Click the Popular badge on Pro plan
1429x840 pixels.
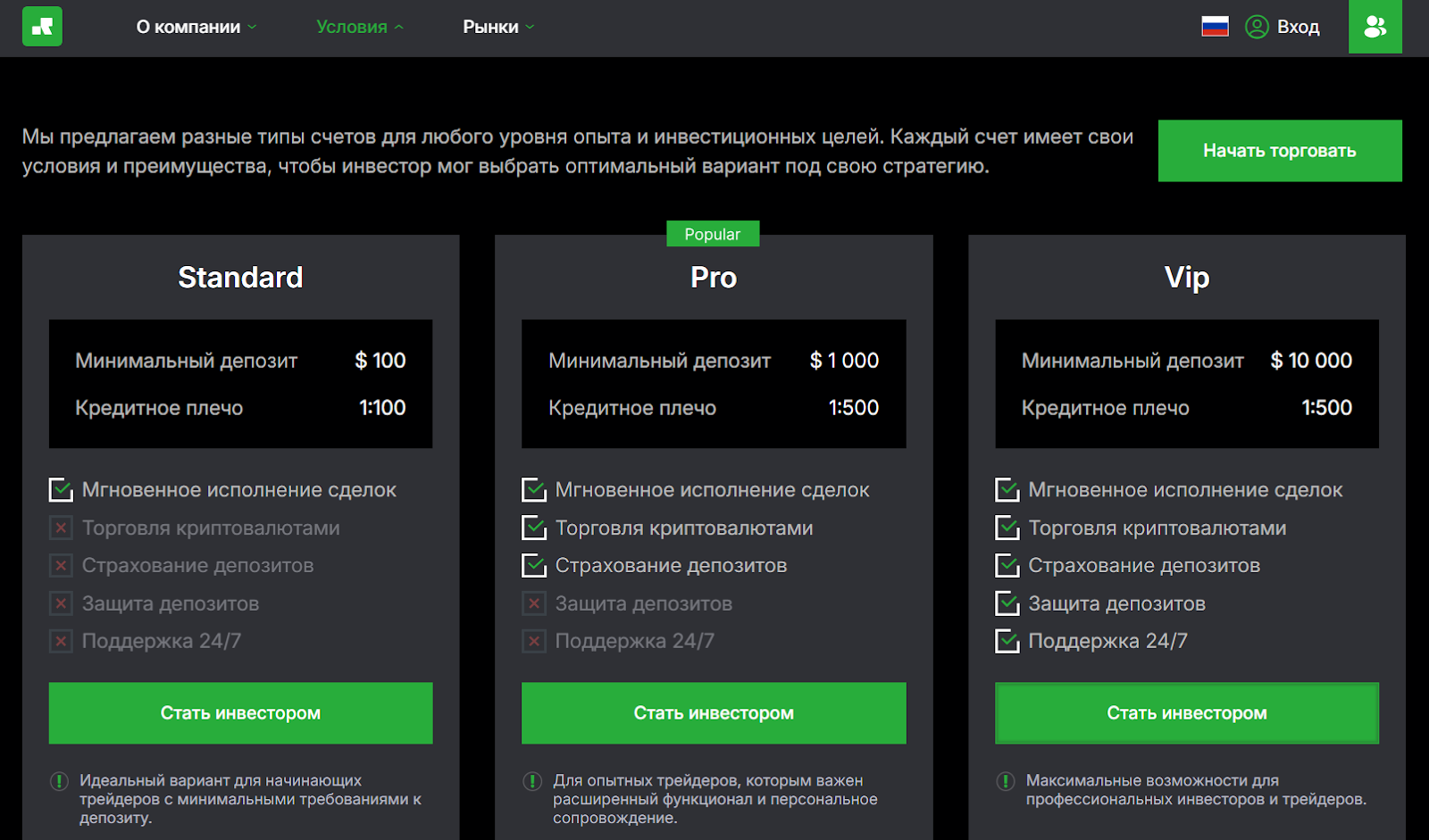coord(713,234)
